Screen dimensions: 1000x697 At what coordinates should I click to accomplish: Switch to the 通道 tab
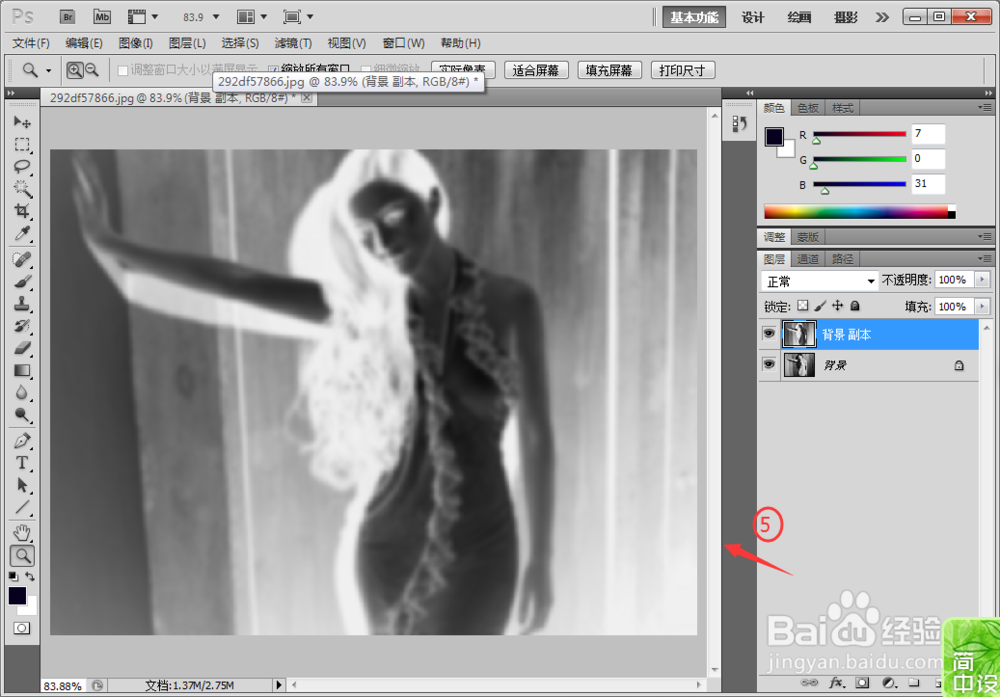pos(808,259)
